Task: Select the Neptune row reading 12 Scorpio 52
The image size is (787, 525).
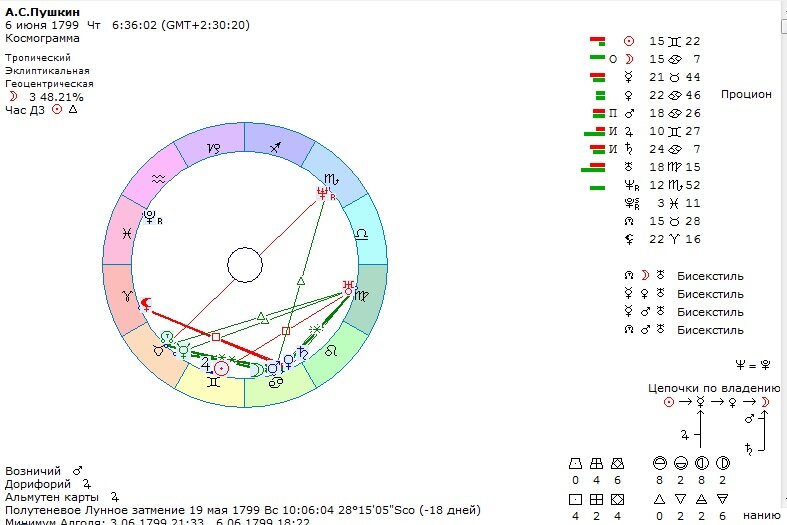Action: point(662,185)
